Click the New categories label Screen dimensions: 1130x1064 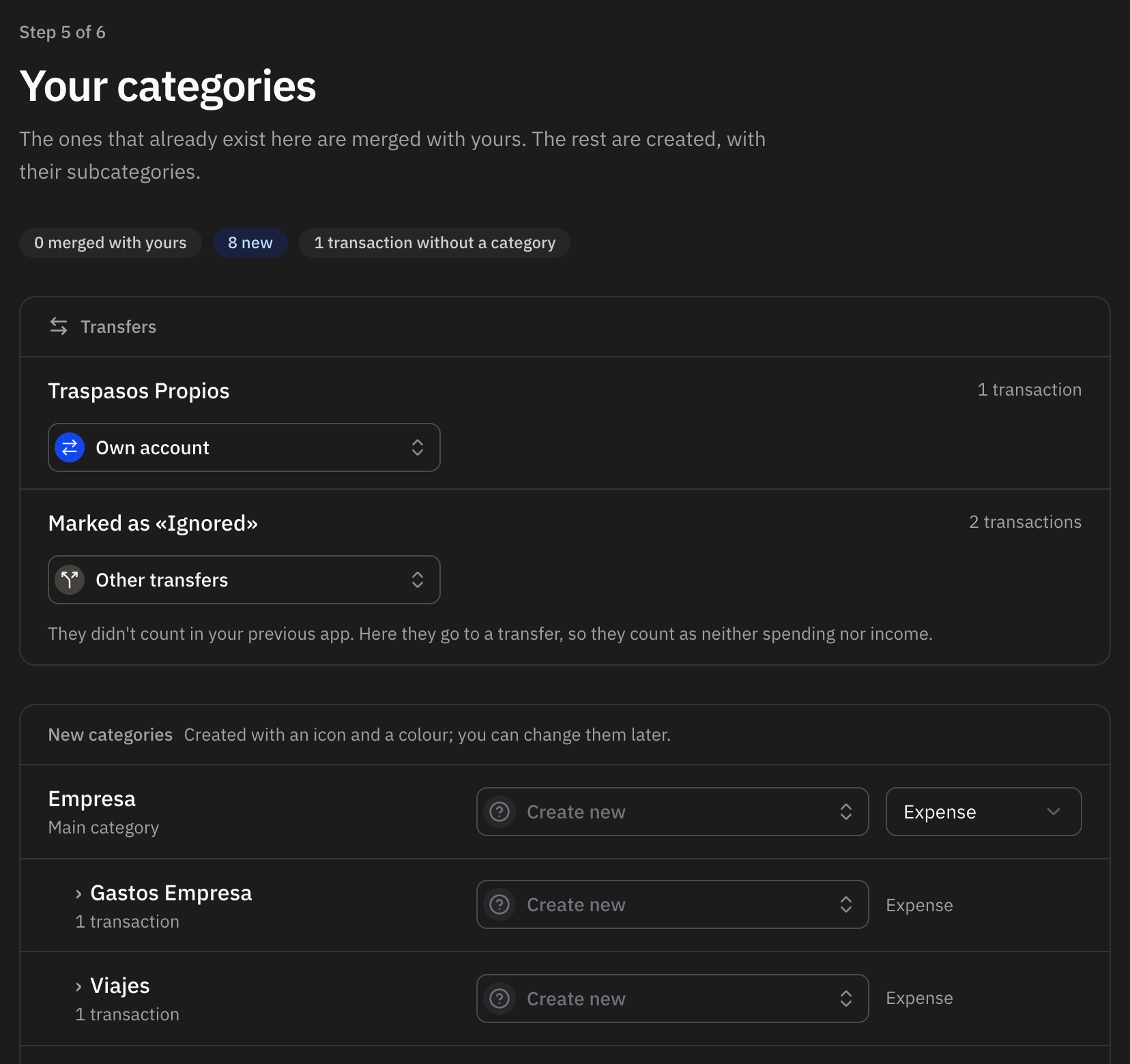coord(111,735)
